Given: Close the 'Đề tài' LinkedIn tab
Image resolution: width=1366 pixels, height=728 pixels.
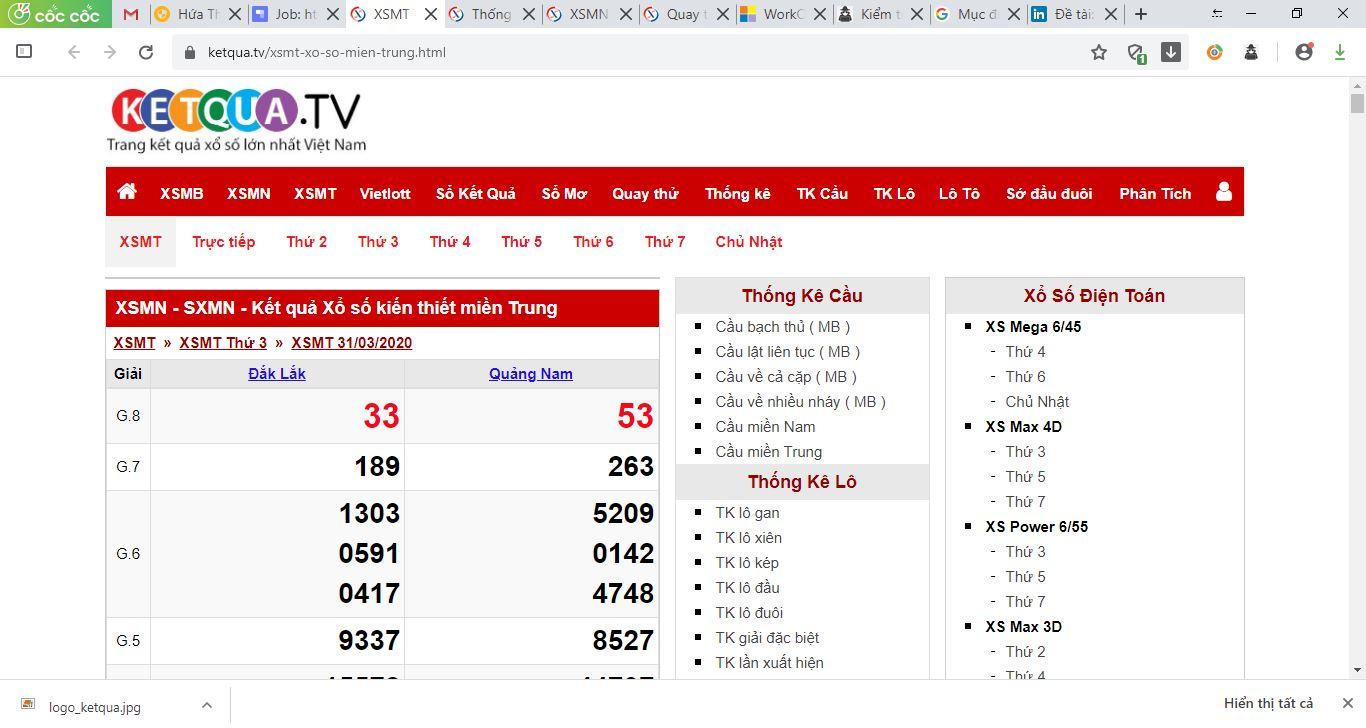Looking at the screenshot, I should 1110,14.
